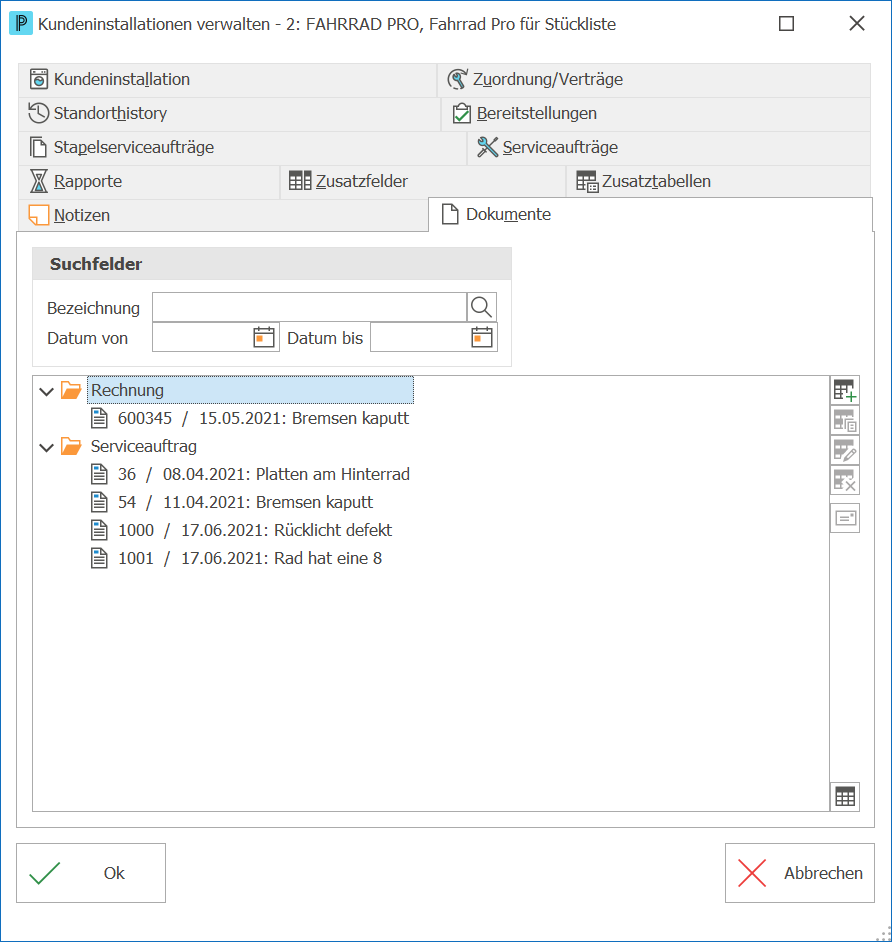Image resolution: width=892 pixels, height=942 pixels.
Task: Click the Rechnung folder icon
Action: coord(71,390)
